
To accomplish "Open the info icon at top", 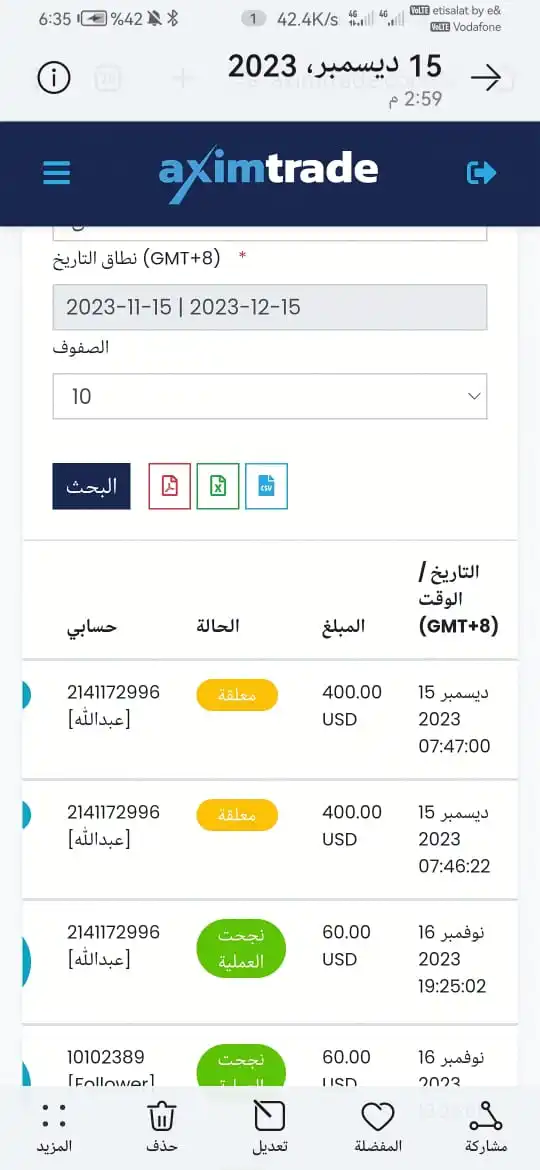I will click(x=54, y=78).
